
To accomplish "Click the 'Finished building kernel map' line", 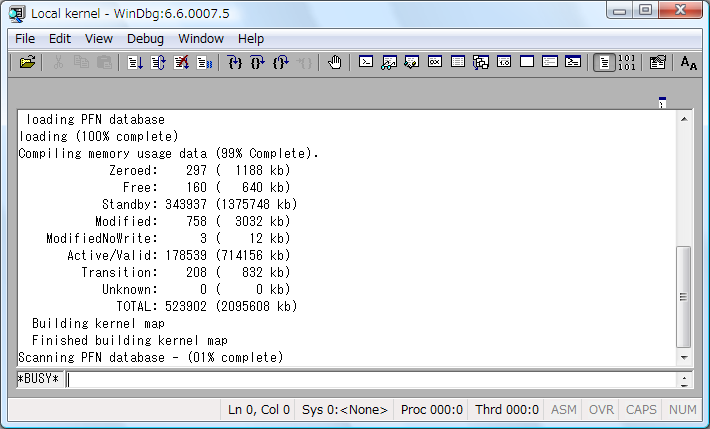I will pos(130,341).
